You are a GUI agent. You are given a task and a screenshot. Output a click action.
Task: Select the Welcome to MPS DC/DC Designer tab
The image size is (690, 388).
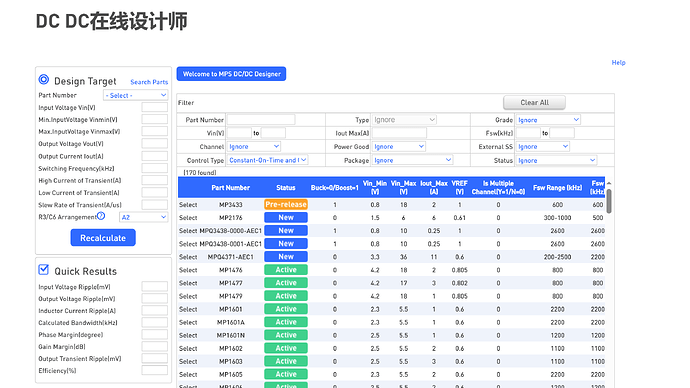click(x=231, y=74)
